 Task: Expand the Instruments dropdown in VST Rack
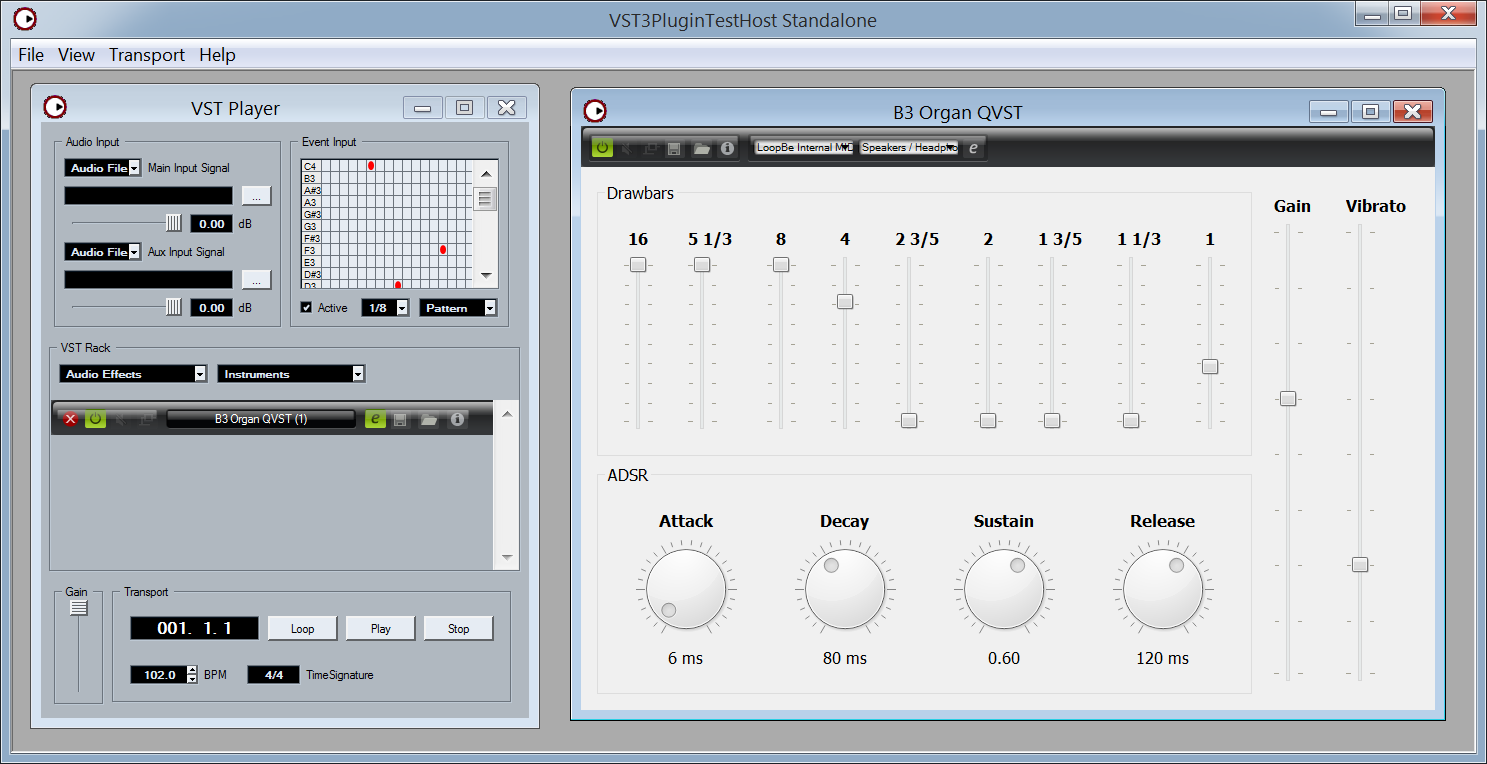pyautogui.click(x=291, y=374)
